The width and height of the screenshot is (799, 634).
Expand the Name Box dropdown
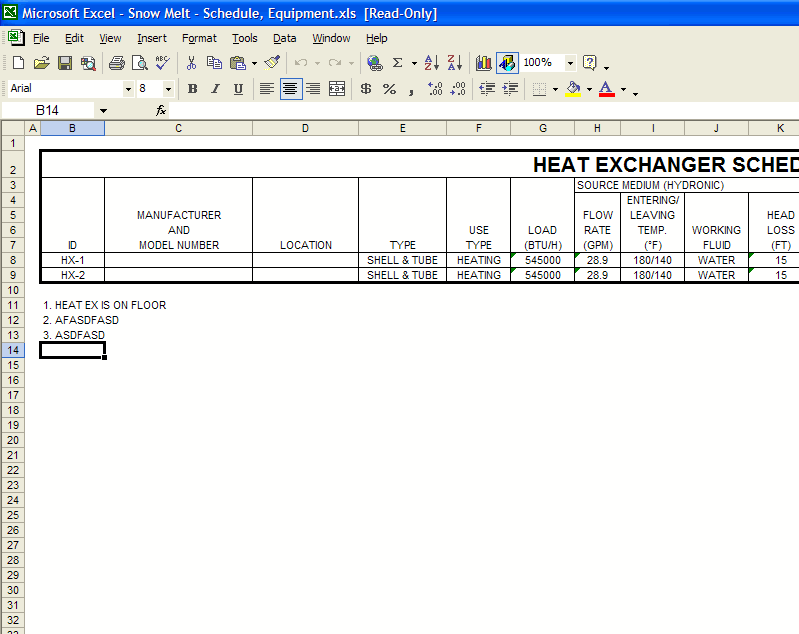tap(103, 111)
